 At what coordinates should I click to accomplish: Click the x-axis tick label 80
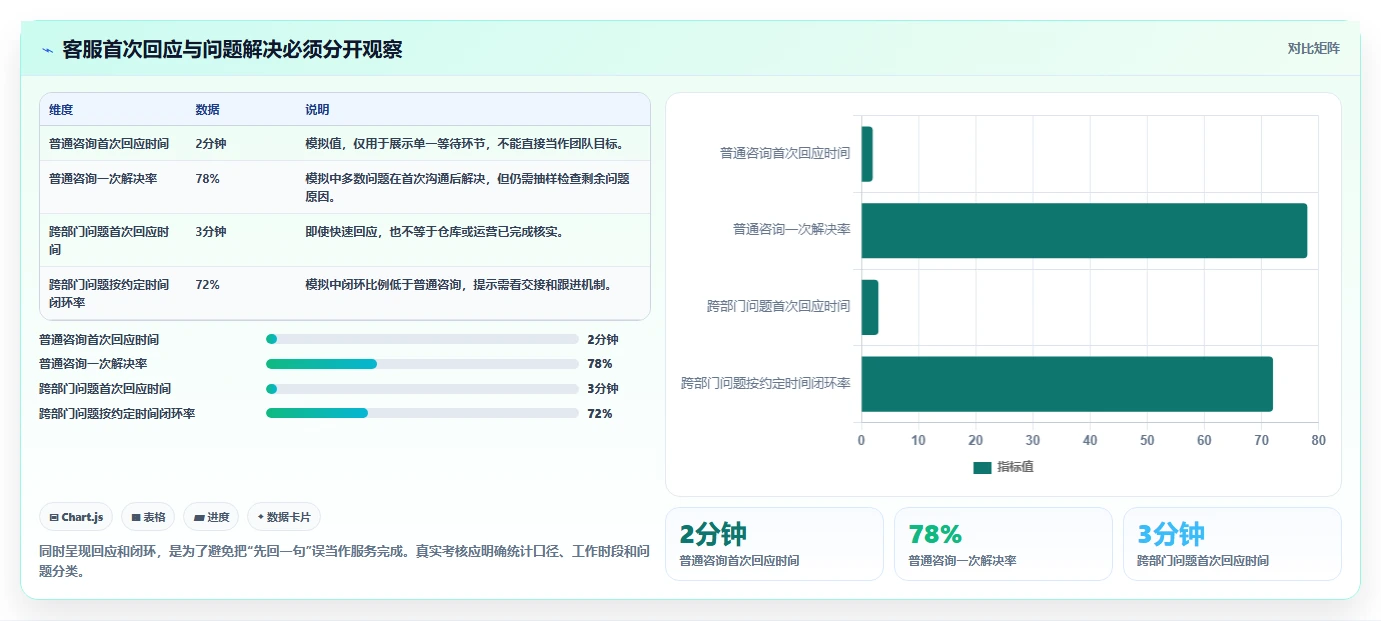coord(1318,440)
